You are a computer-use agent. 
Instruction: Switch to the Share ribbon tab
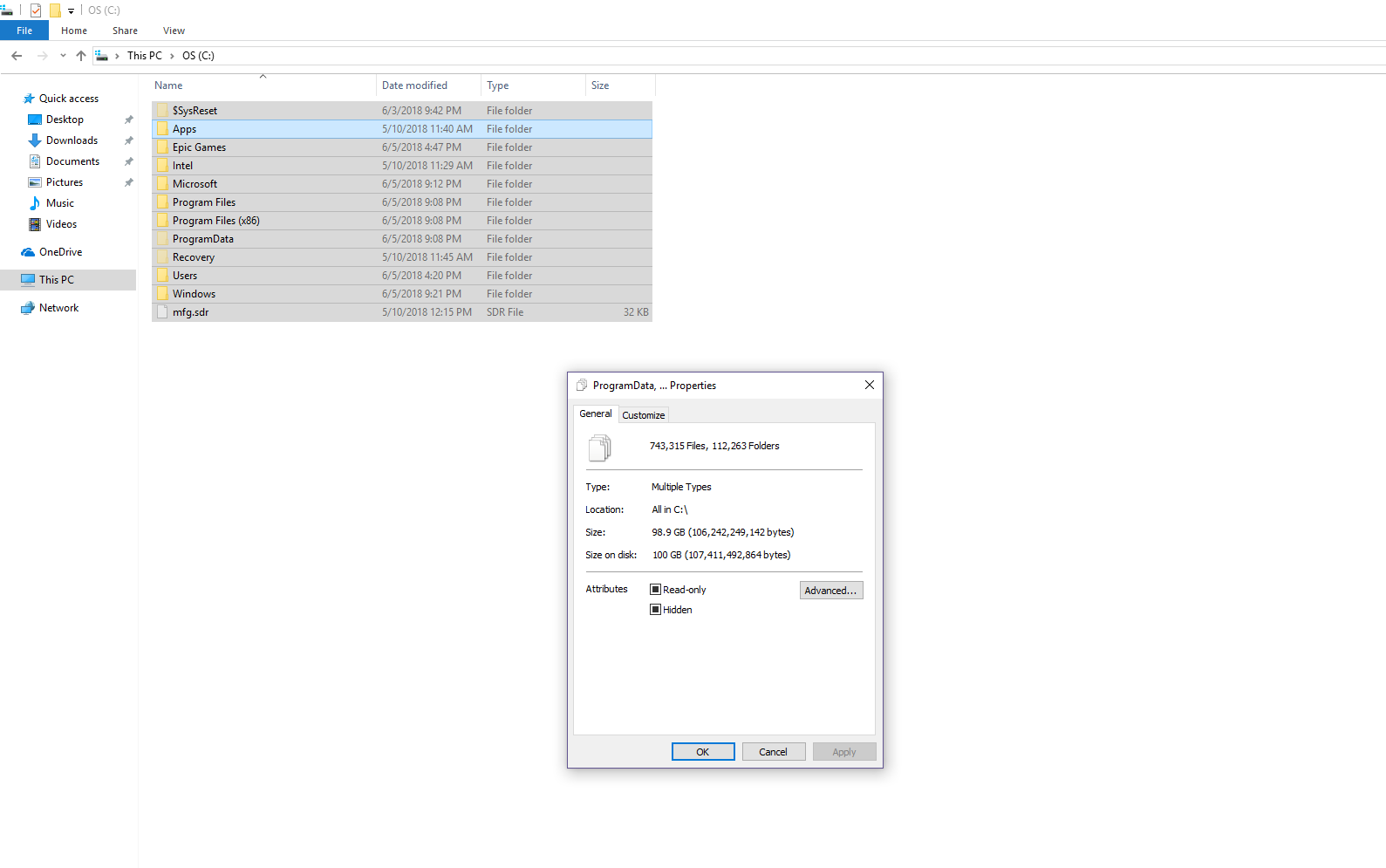(125, 31)
